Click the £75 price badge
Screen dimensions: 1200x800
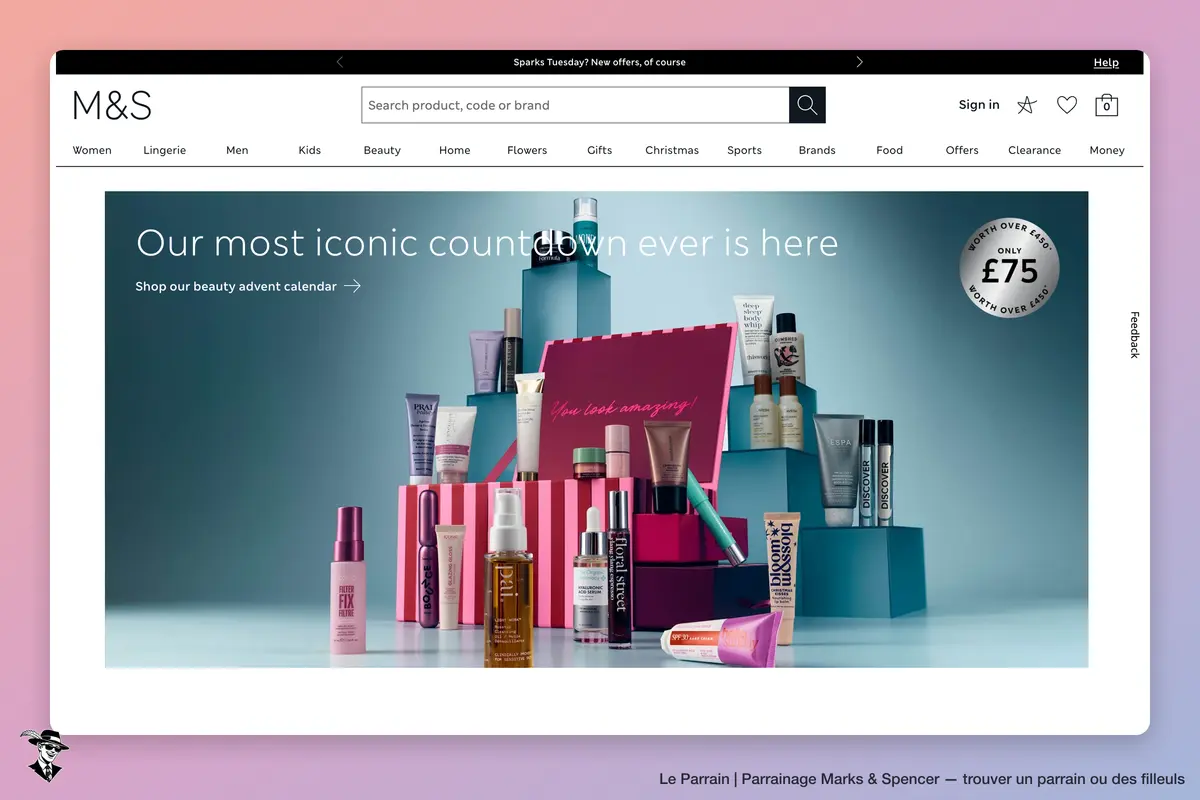pos(1010,268)
